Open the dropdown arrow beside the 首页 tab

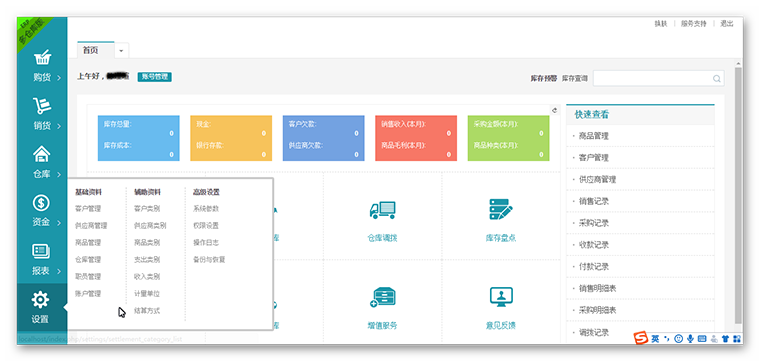coord(121,50)
